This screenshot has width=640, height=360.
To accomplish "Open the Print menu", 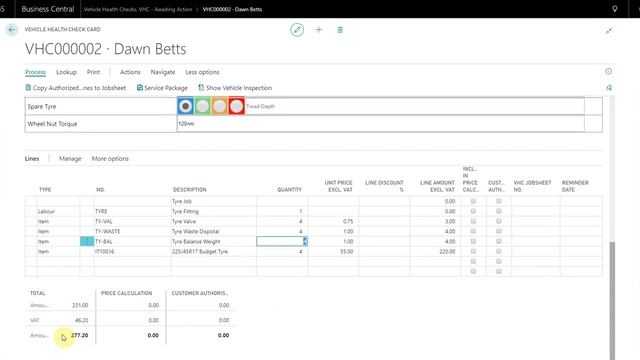I will (x=93, y=72).
